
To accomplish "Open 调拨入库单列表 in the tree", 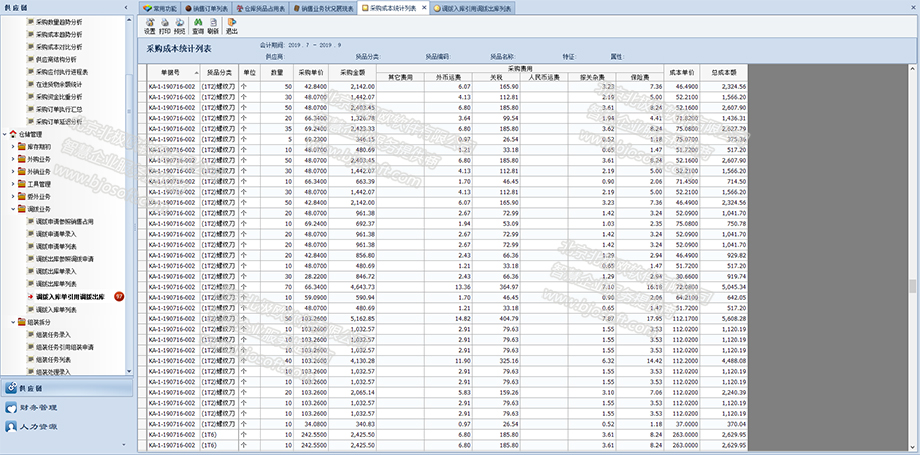I will (56, 309).
